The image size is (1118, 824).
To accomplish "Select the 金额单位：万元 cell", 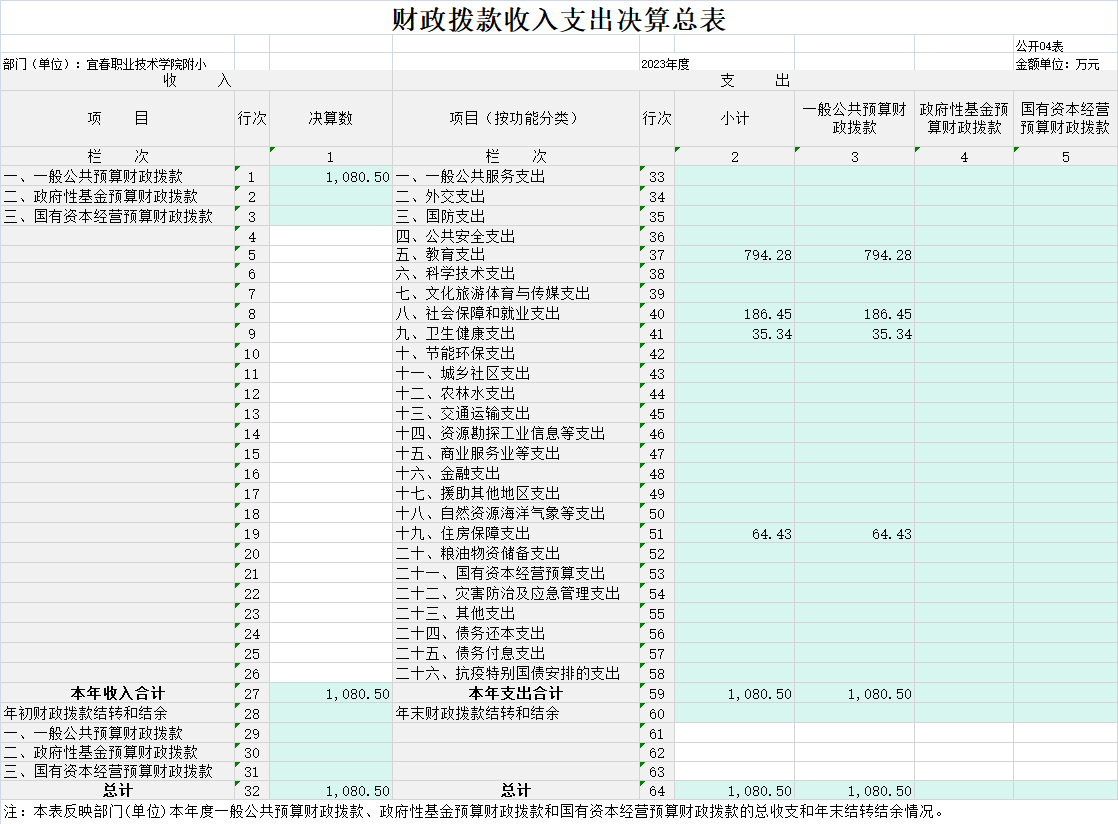I will [x=1057, y=63].
